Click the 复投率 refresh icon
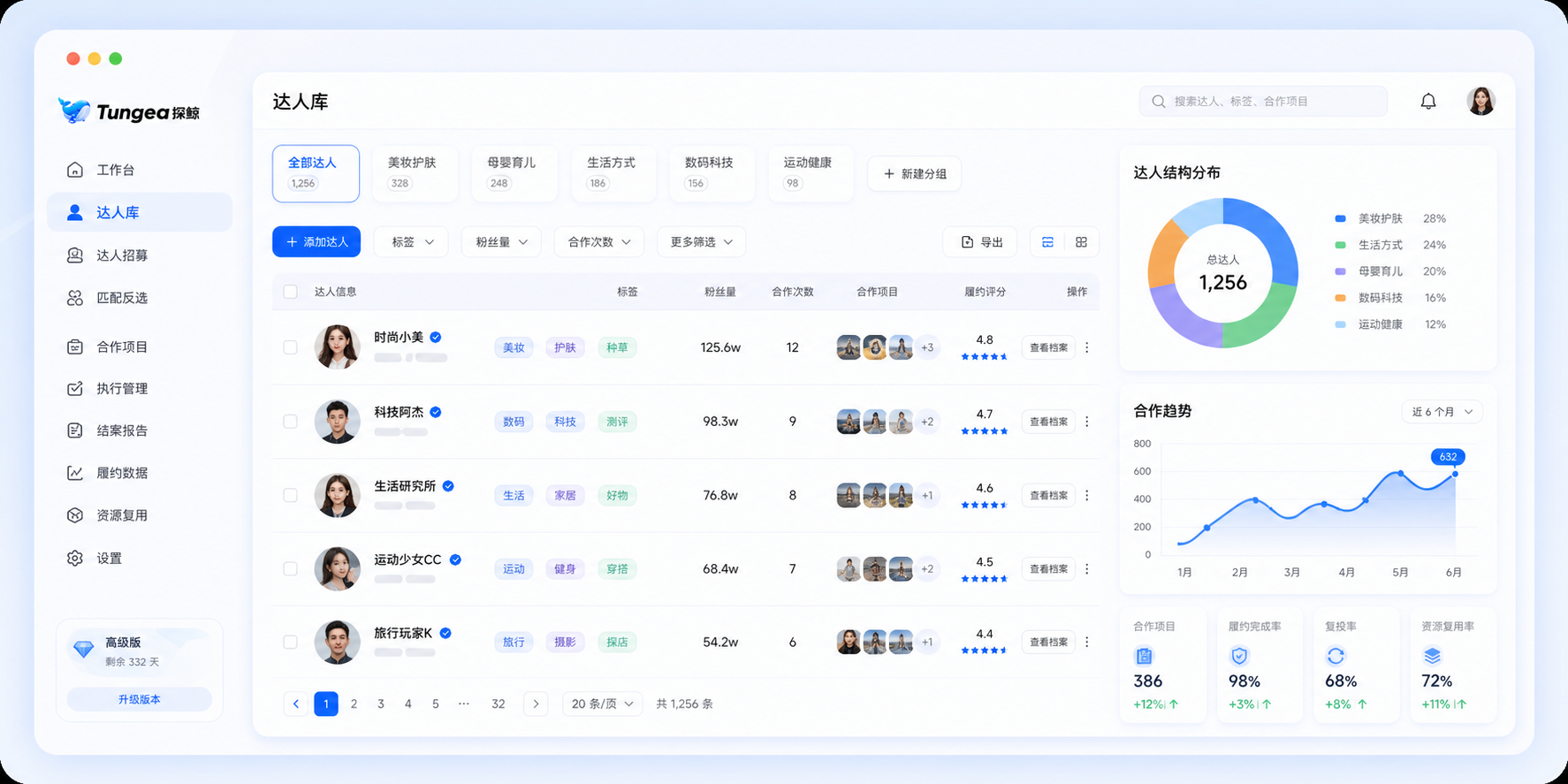1568x784 pixels. point(1336,656)
